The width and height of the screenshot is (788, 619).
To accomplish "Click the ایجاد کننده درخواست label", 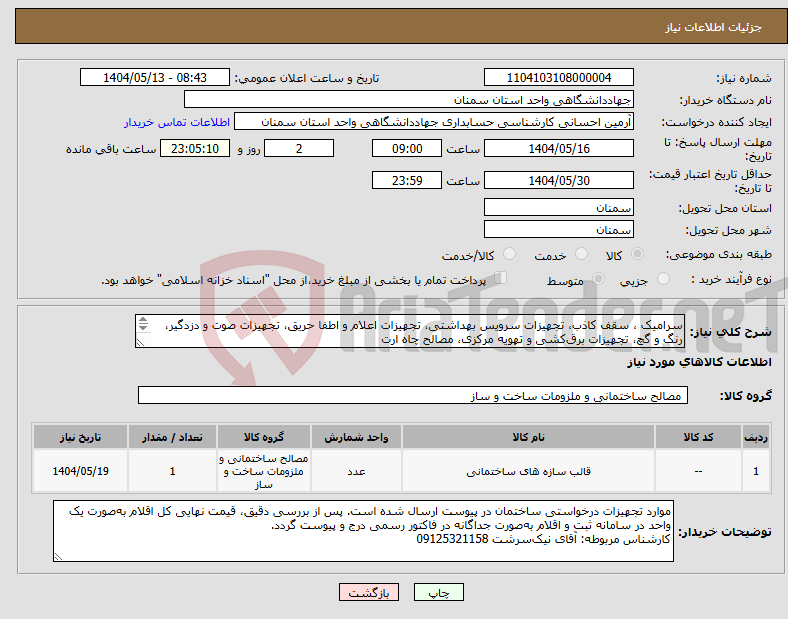I will 716,122.
